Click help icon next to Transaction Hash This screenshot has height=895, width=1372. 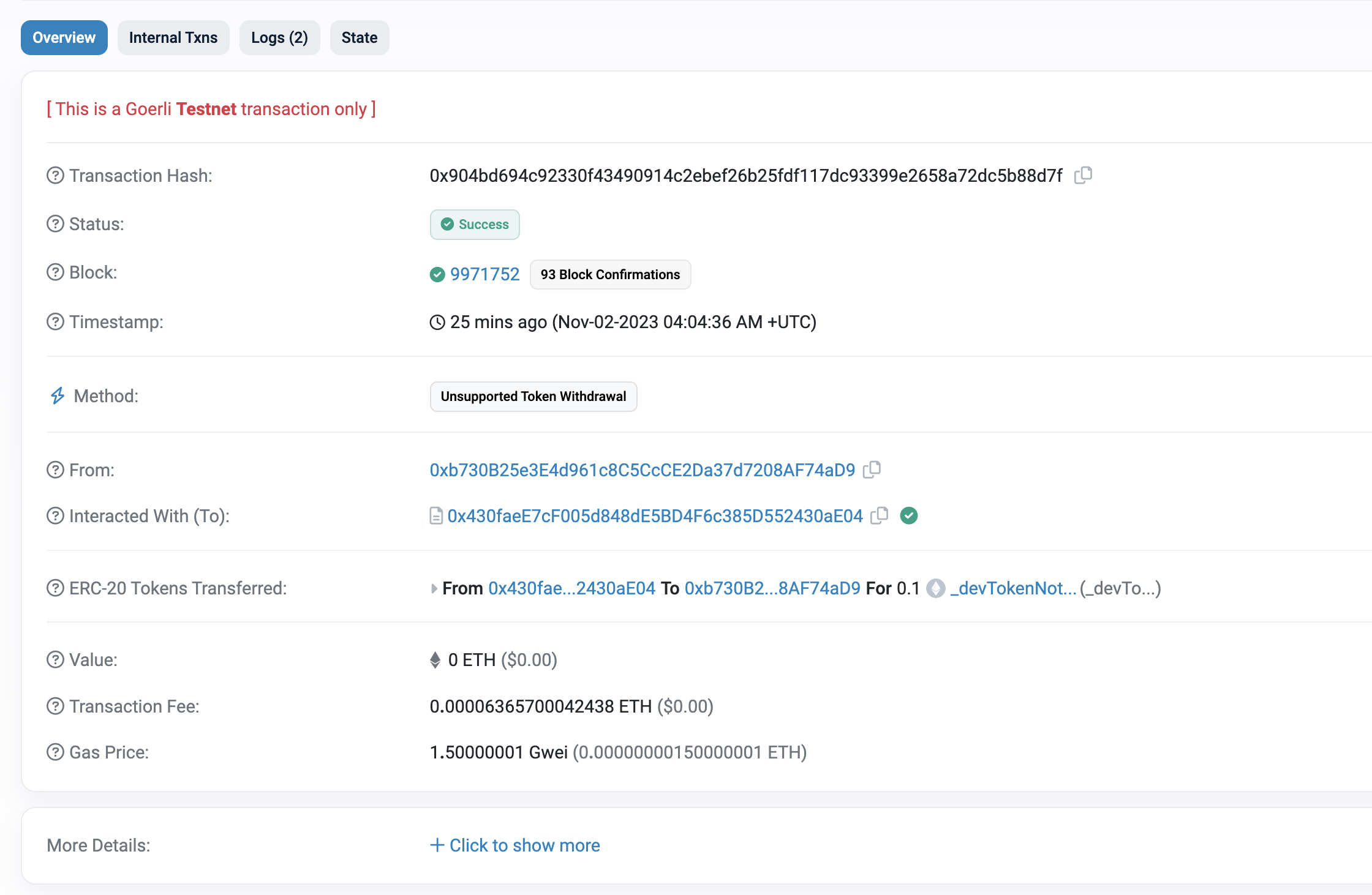[55, 176]
